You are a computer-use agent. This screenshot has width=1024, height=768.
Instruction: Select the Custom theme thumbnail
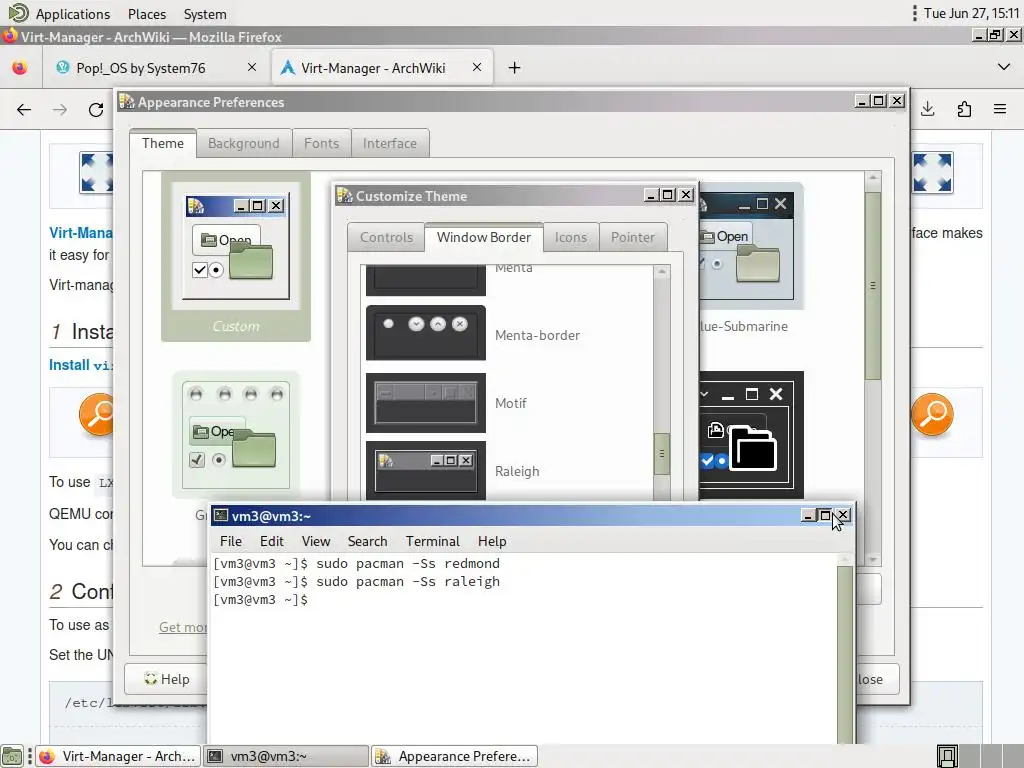coord(236,257)
